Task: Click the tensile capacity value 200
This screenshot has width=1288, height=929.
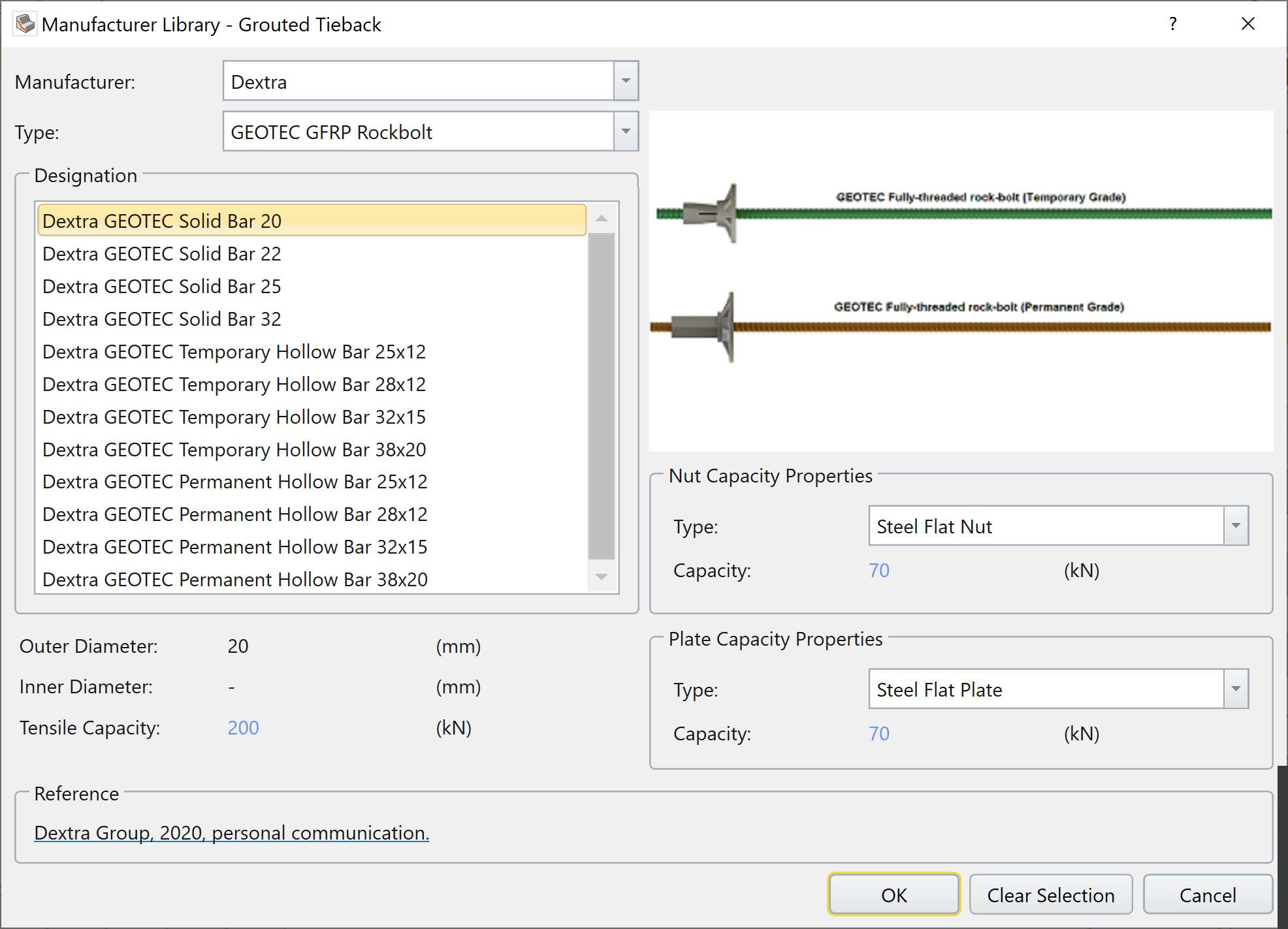Action: [243, 727]
